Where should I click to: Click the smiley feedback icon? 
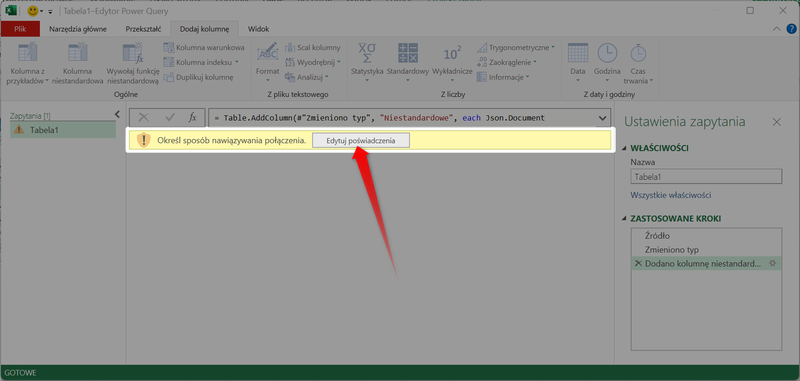point(33,11)
